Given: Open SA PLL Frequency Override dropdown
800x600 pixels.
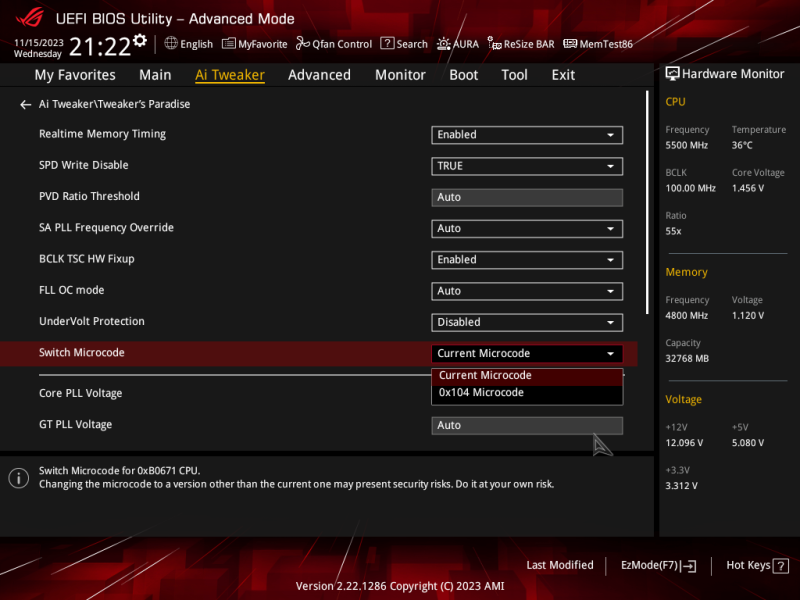Looking at the screenshot, I should pos(527,229).
